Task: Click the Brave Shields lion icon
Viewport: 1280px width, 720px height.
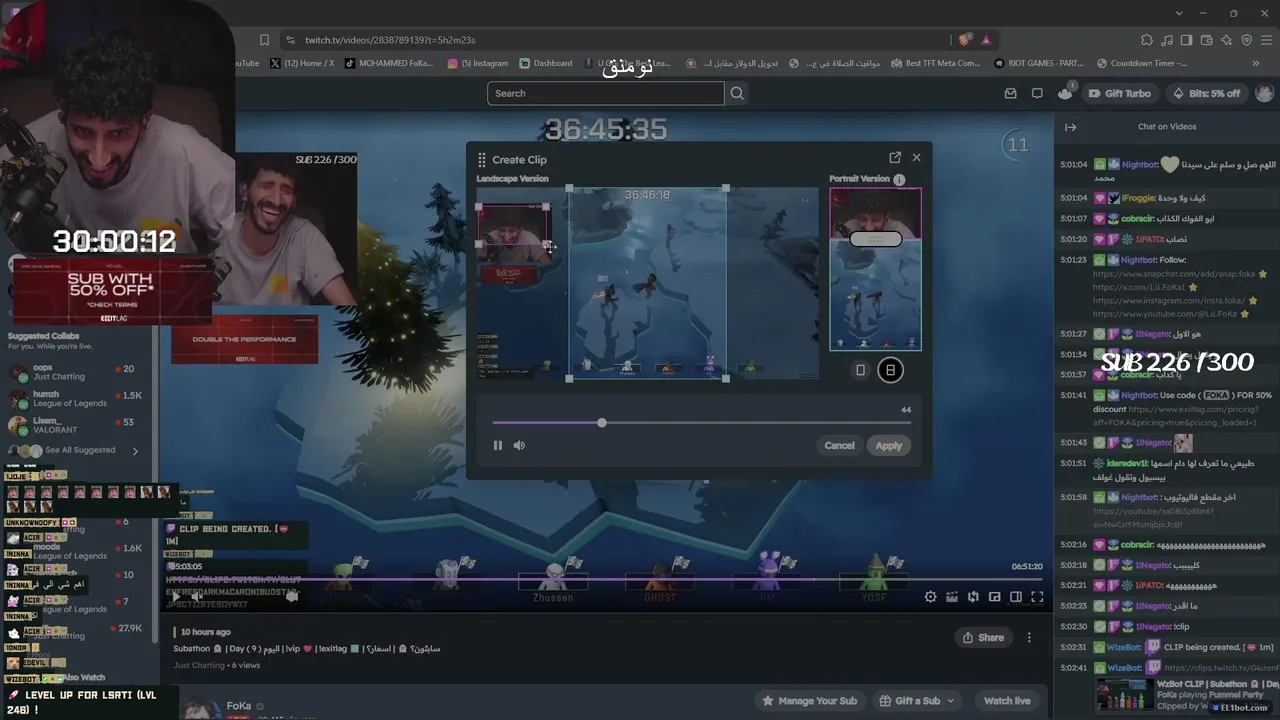Action: [964, 40]
